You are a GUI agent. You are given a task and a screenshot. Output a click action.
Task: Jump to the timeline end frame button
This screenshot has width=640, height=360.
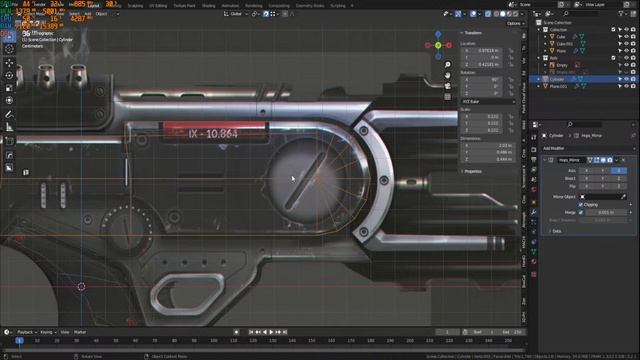tap(285, 332)
